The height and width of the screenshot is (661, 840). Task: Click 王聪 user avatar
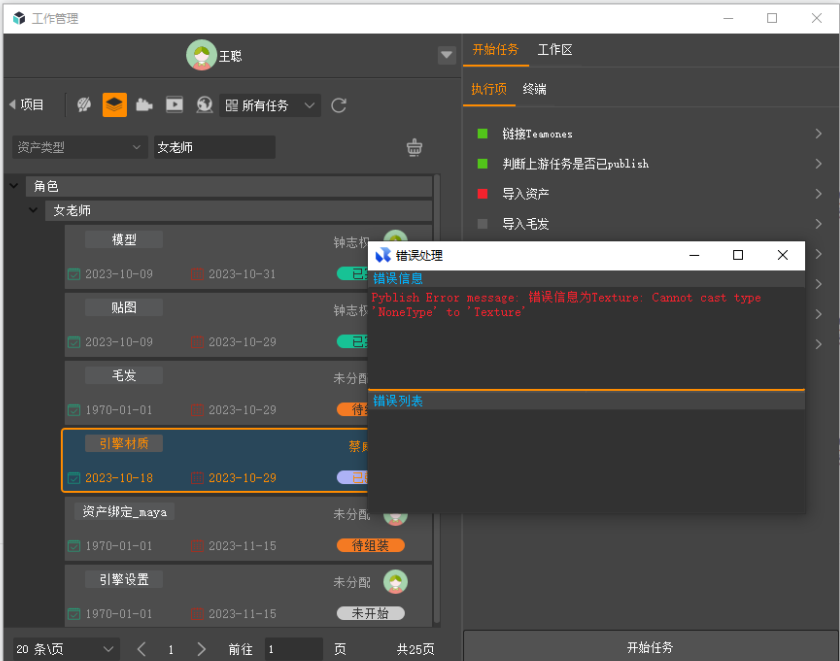pos(201,55)
